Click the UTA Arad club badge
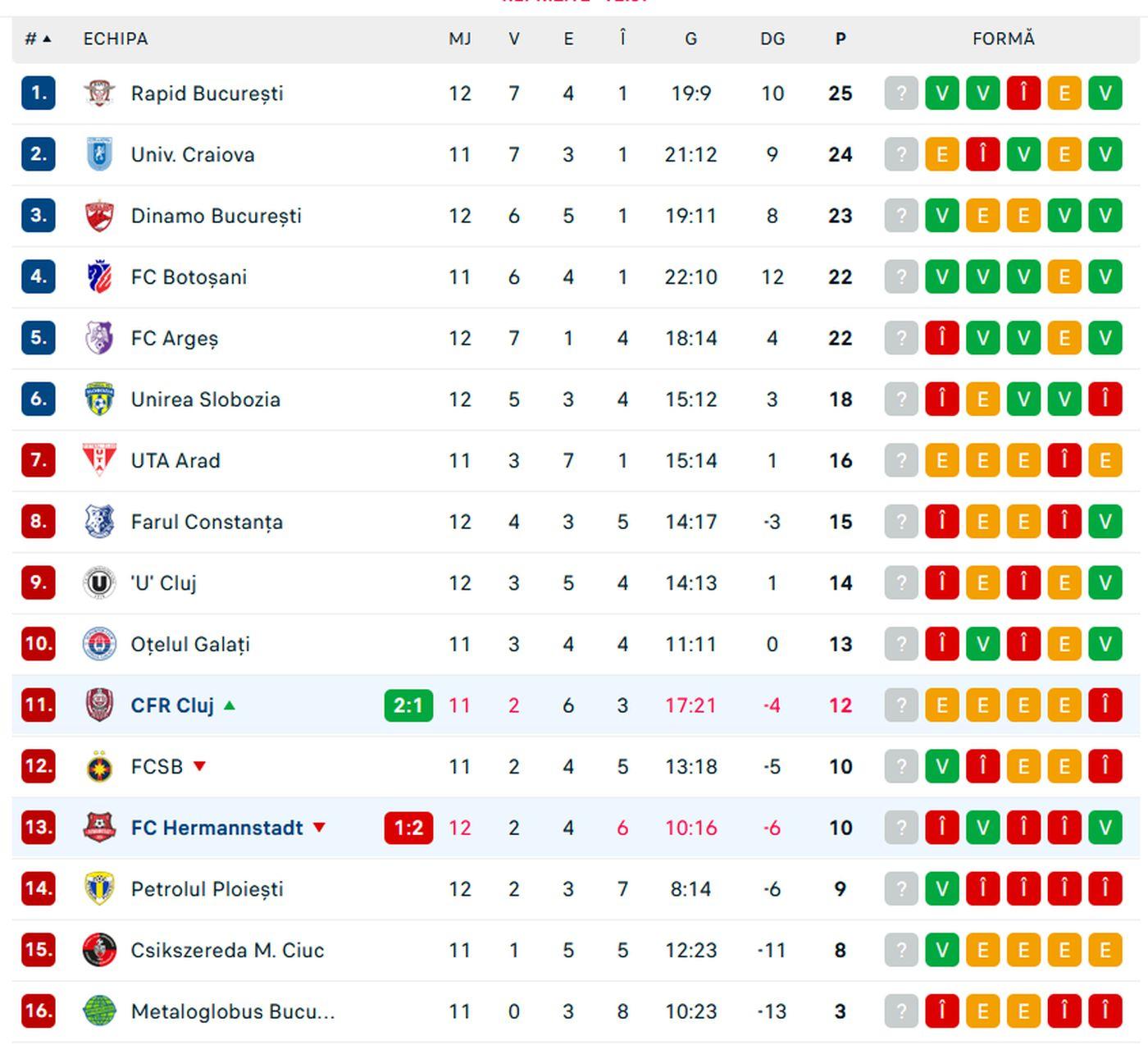Viewport: 1148px width, 1059px height. pos(99,460)
